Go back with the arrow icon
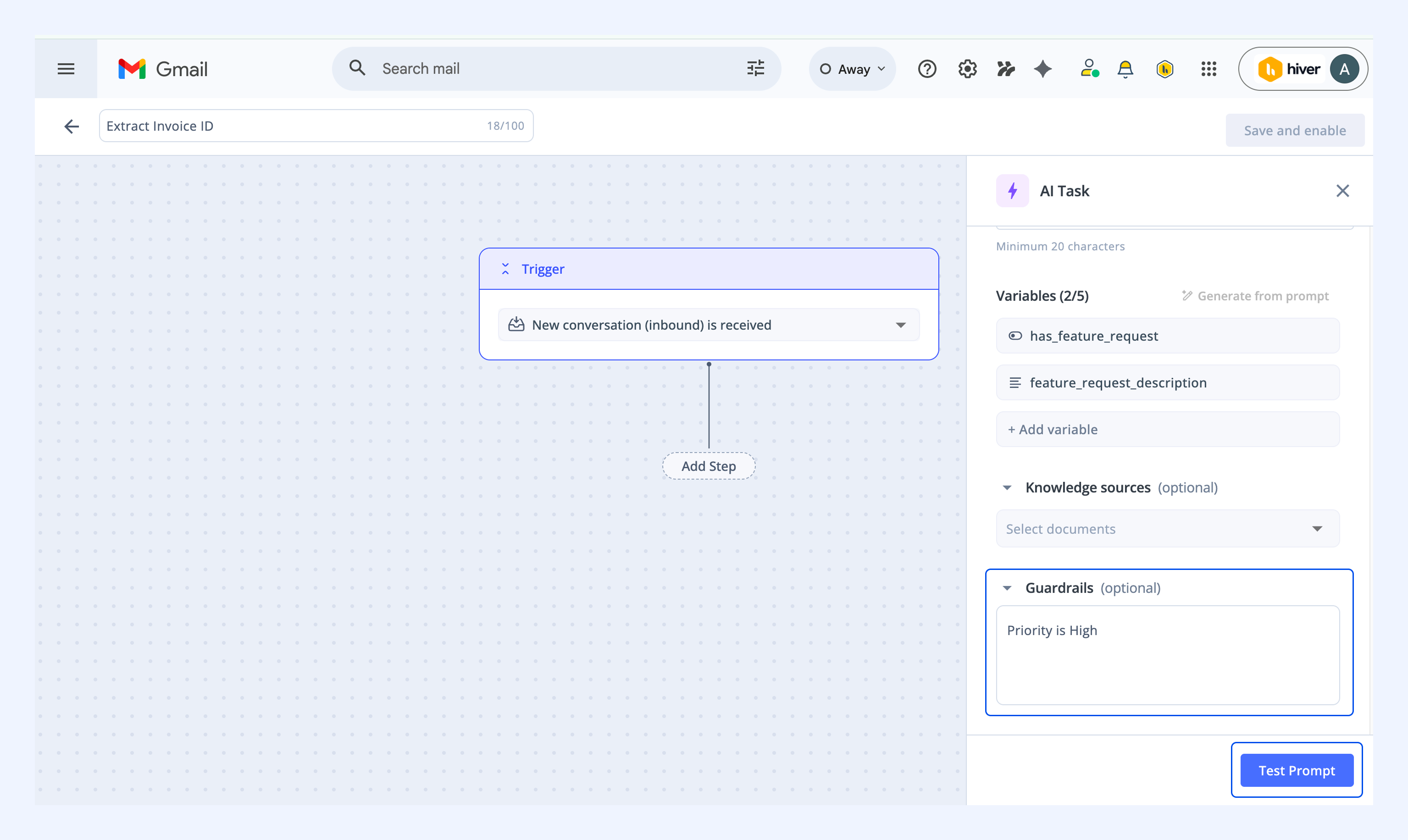The image size is (1408, 840). [x=72, y=126]
